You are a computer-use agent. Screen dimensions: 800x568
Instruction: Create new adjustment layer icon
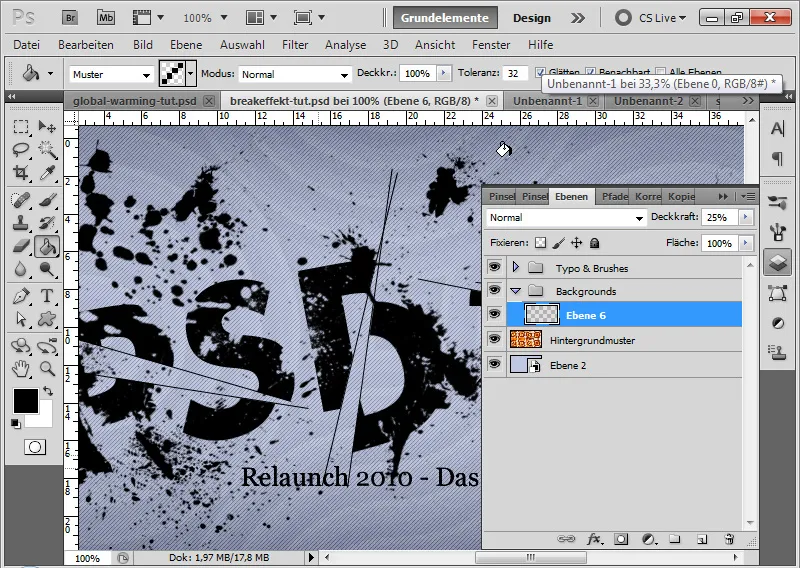[x=648, y=539]
